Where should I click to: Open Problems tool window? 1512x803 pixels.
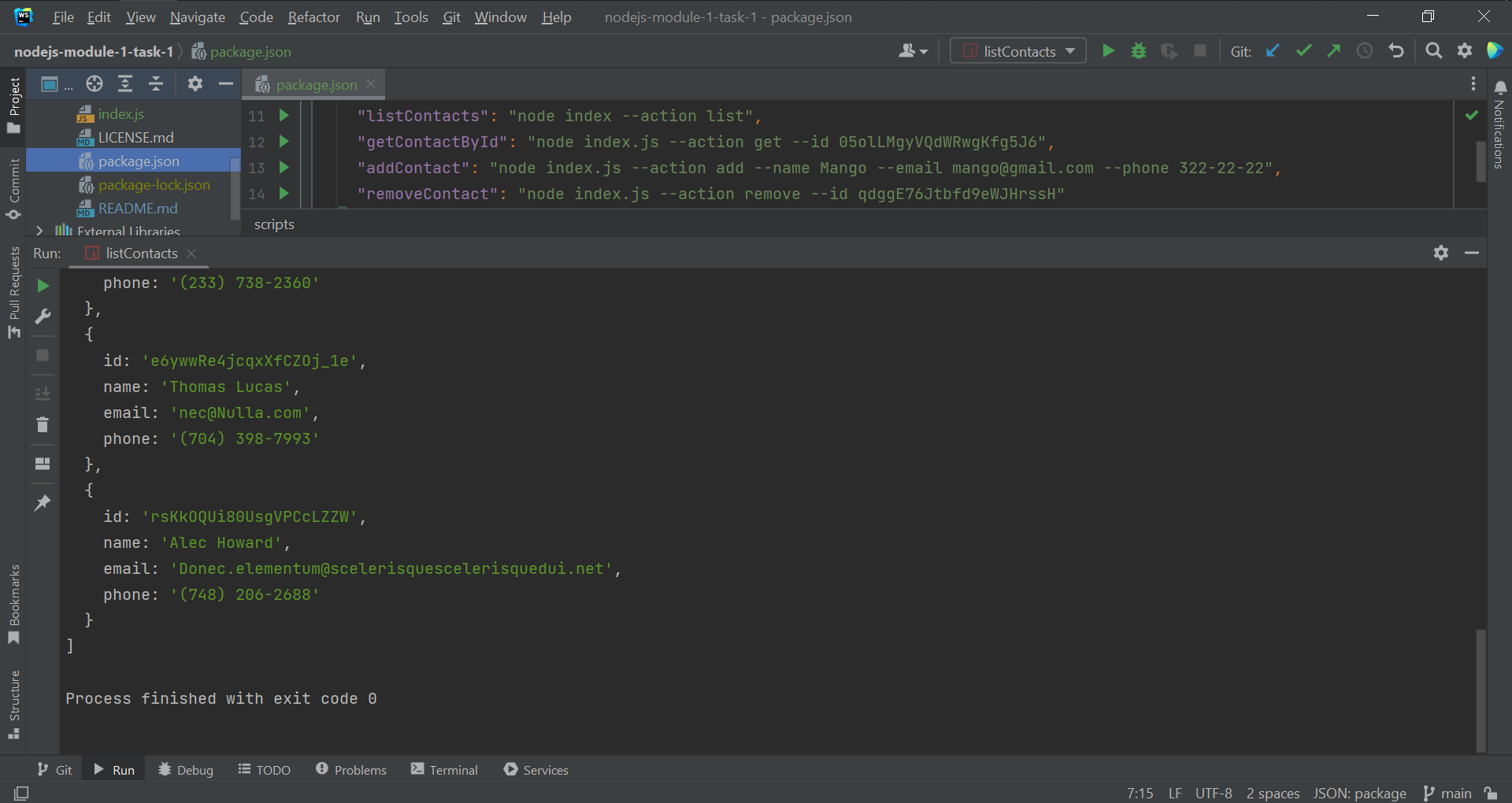pyautogui.click(x=351, y=770)
